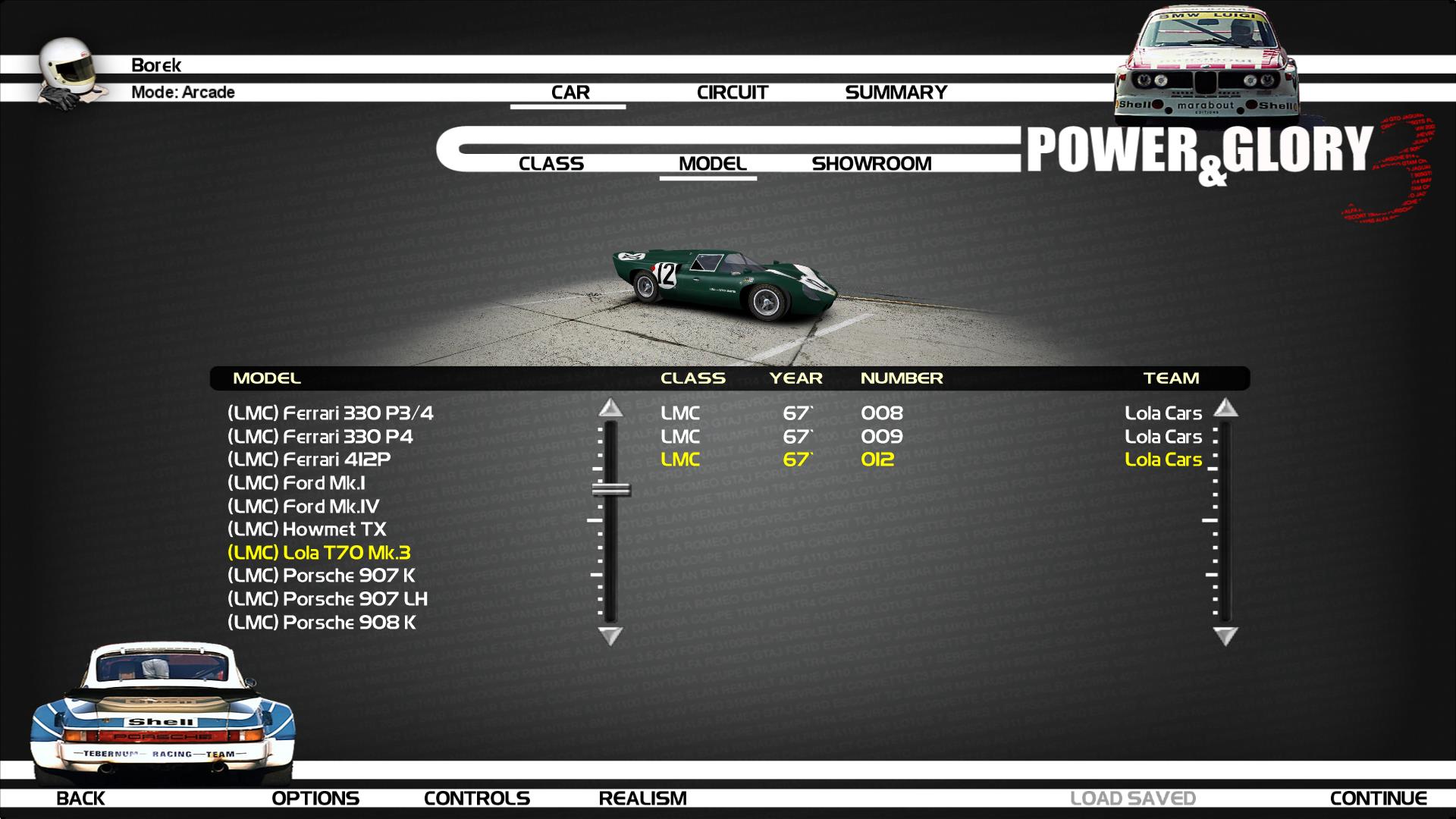Viewport: 1456px width, 819px height.
Task: Select the MODEL sub-tab
Action: click(x=713, y=164)
